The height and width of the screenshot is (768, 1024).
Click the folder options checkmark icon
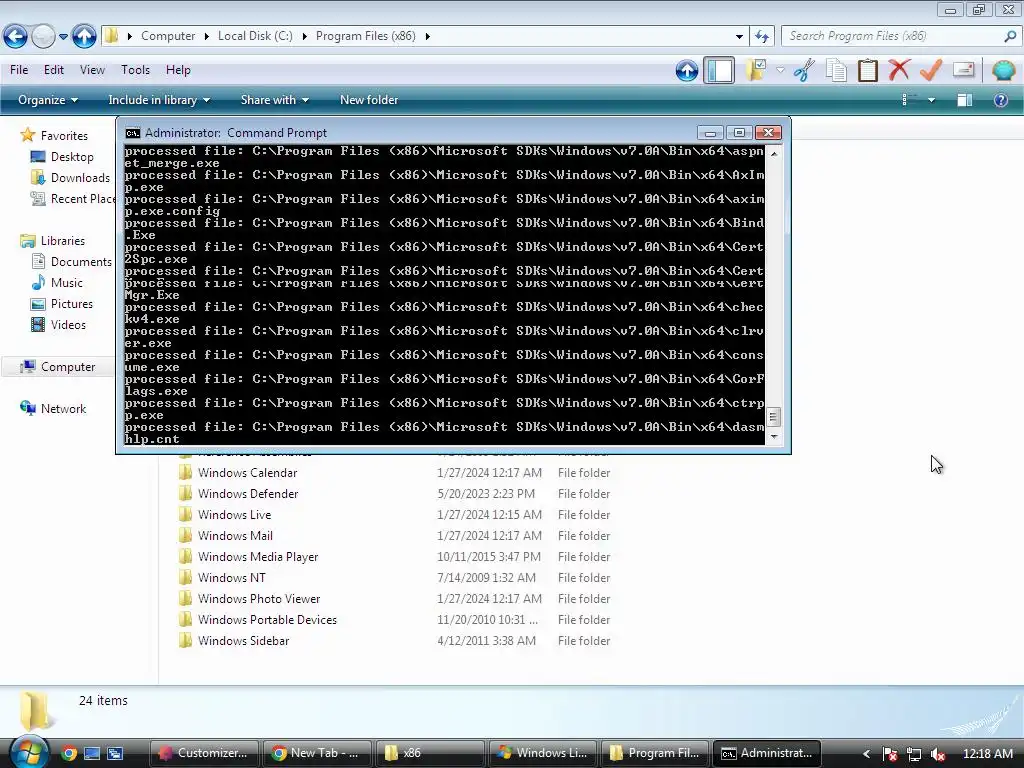756,70
